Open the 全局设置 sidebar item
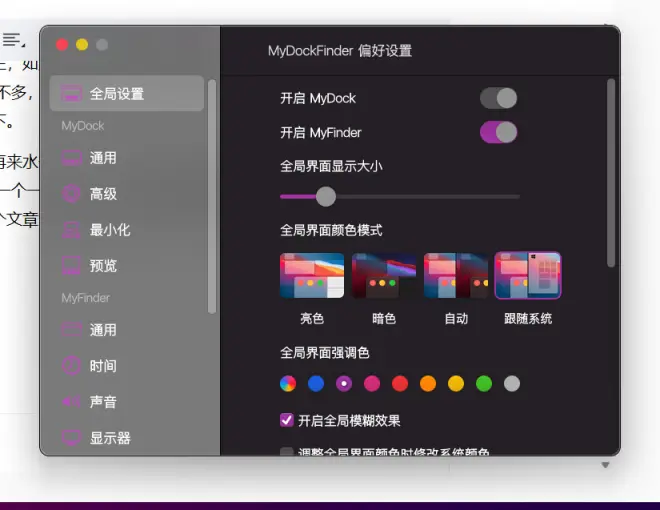 coord(127,93)
